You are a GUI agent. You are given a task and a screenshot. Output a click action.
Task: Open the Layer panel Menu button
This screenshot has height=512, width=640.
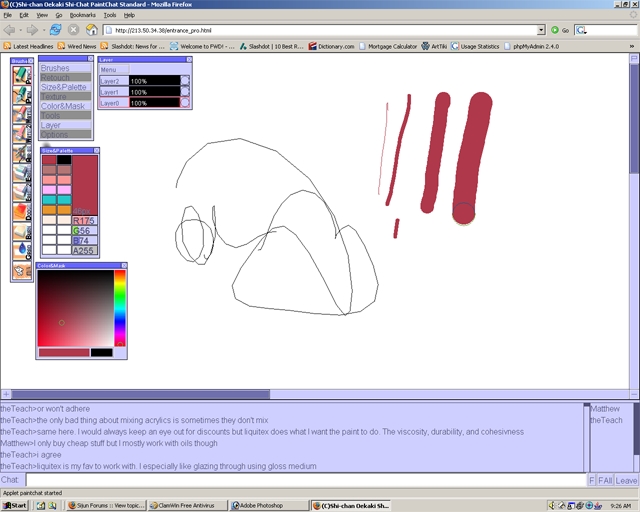pyautogui.click(x=114, y=69)
